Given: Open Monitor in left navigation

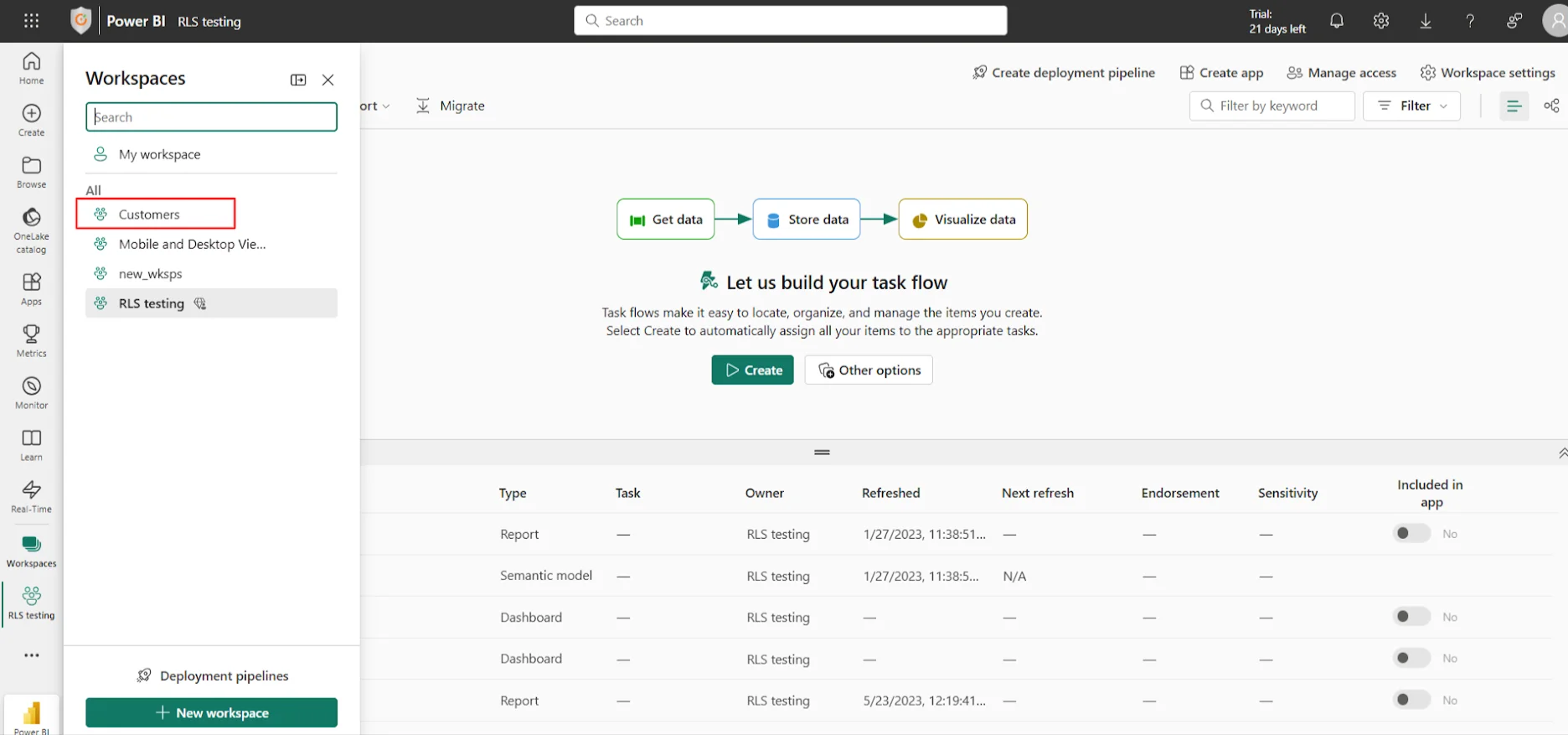Looking at the screenshot, I should (x=31, y=393).
